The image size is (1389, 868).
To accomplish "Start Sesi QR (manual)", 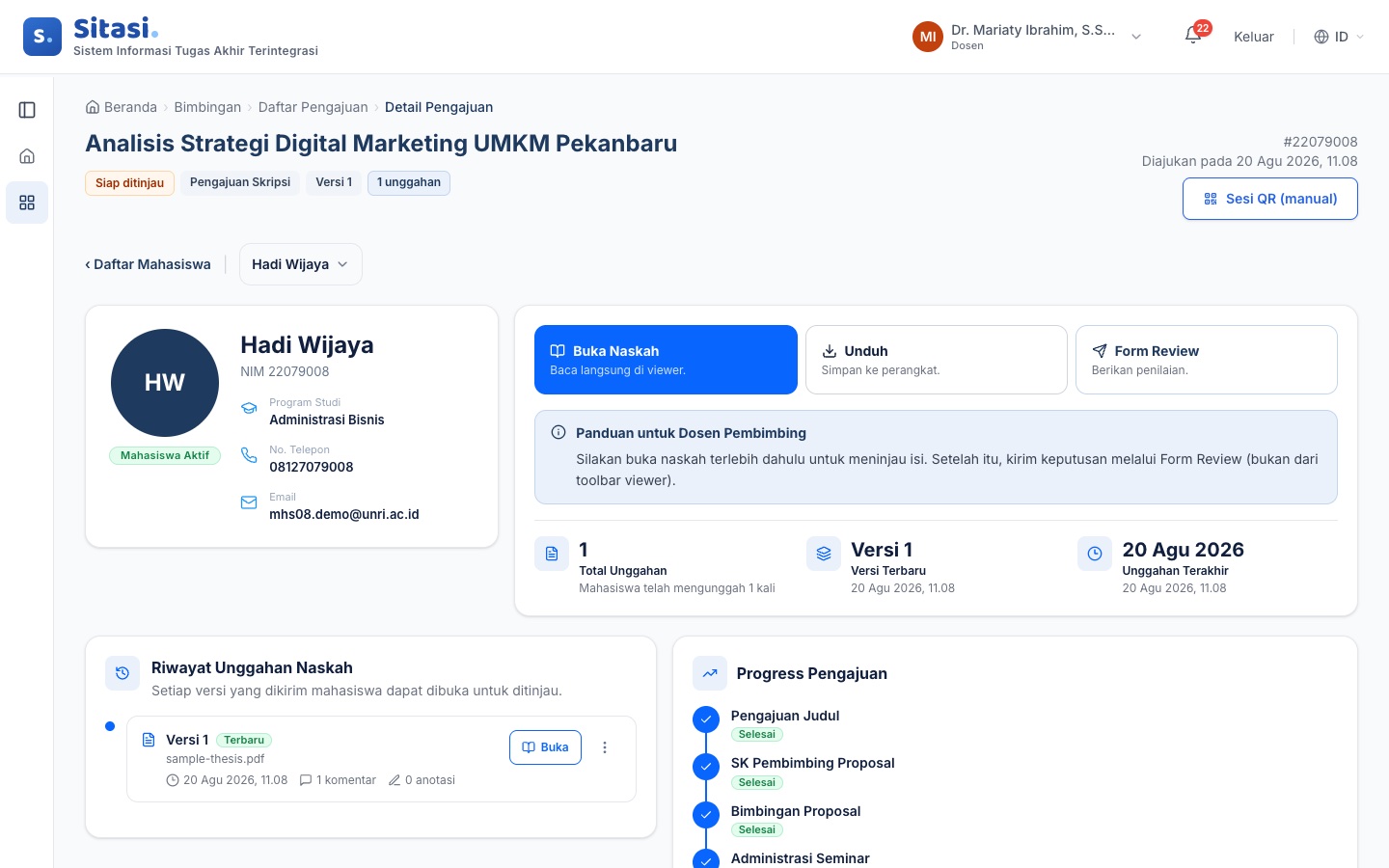I will pos(1270,199).
